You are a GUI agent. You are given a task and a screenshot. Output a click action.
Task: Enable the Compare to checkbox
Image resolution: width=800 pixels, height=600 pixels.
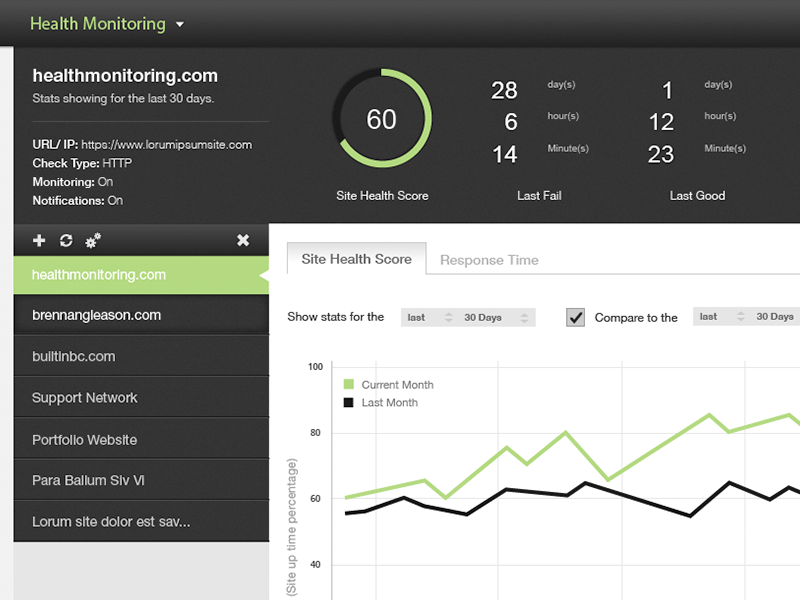(576, 317)
